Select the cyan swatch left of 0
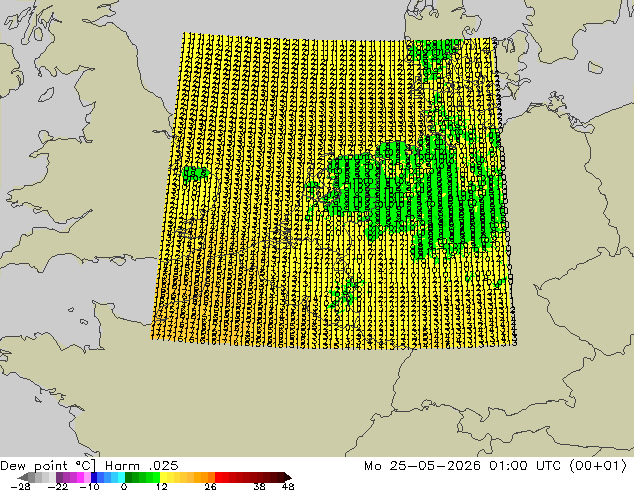Image resolution: width=634 pixels, height=490 pixels. click(x=121, y=477)
